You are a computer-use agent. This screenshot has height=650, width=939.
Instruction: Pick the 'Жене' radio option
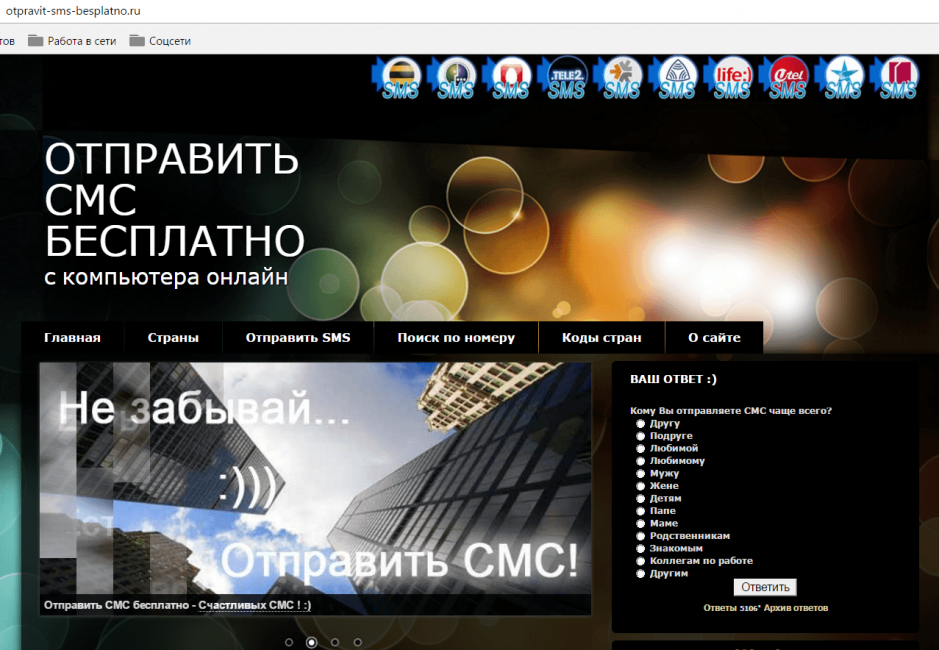pyautogui.click(x=640, y=486)
